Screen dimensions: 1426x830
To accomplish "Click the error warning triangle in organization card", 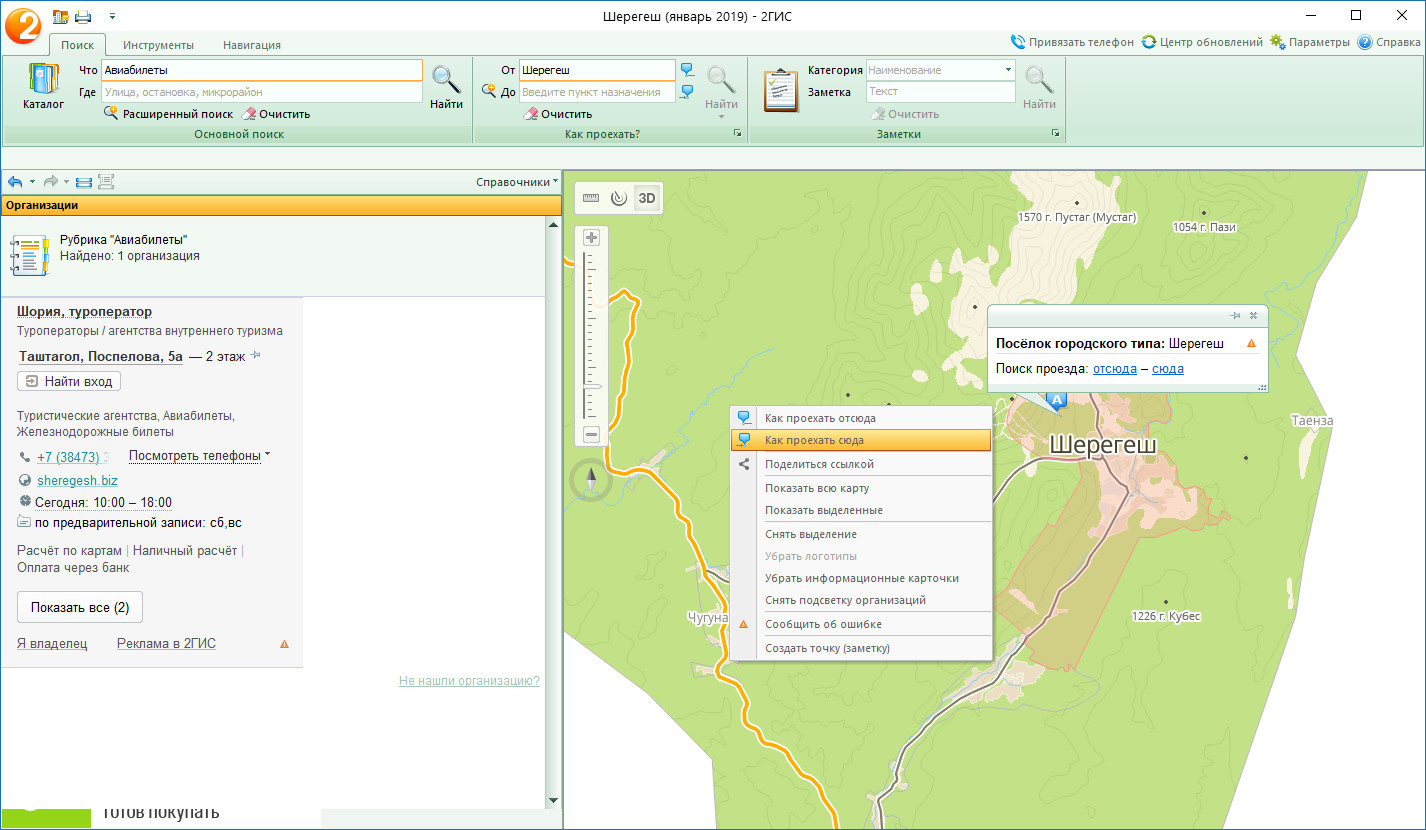I will [x=284, y=644].
